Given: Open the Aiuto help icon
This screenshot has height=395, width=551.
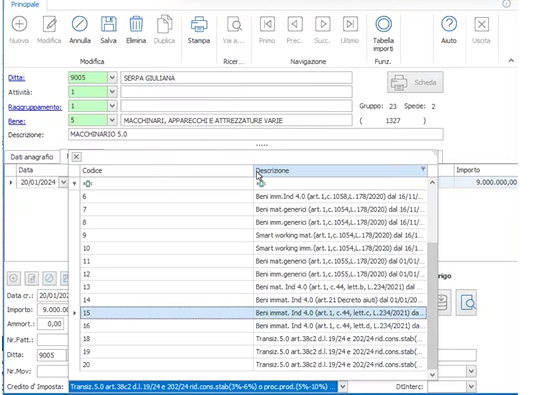Looking at the screenshot, I should tap(449, 24).
